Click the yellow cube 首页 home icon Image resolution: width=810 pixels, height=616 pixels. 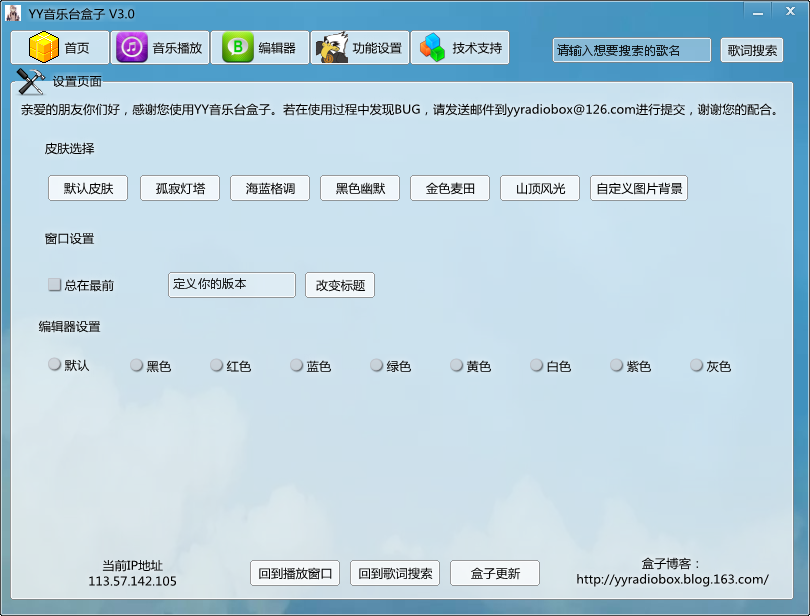point(44,47)
